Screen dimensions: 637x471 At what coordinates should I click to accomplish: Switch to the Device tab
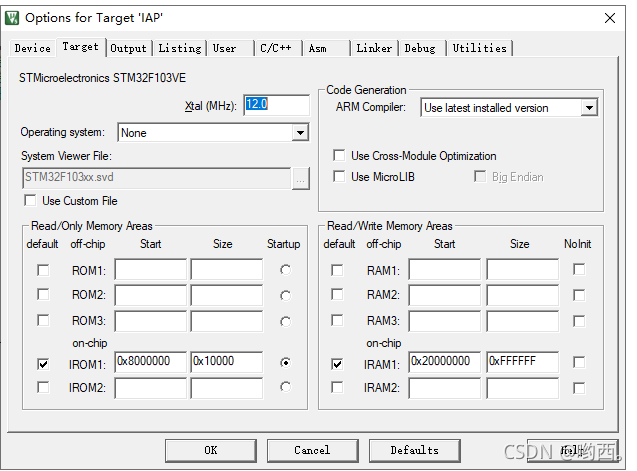[x=32, y=48]
